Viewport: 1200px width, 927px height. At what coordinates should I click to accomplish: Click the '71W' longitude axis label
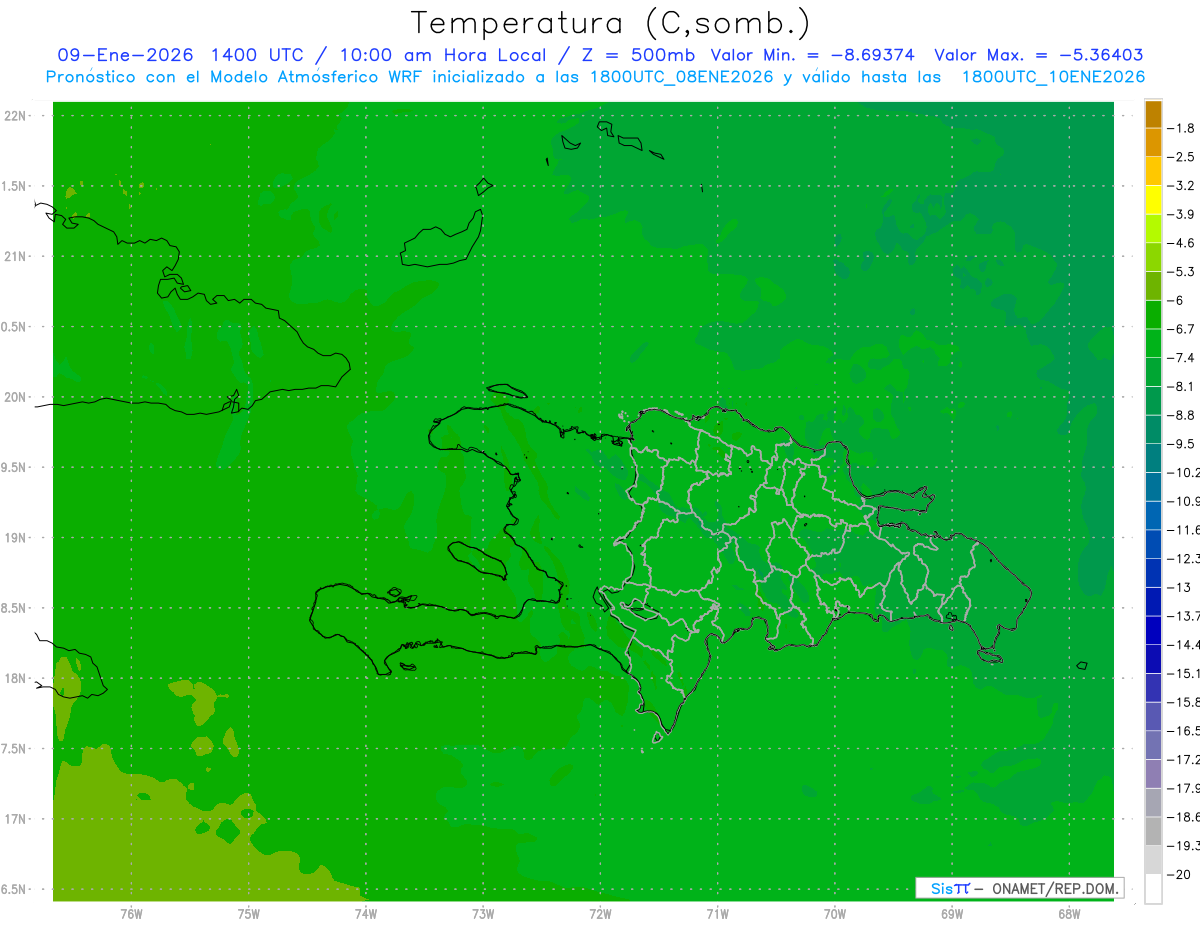pyautogui.click(x=717, y=914)
